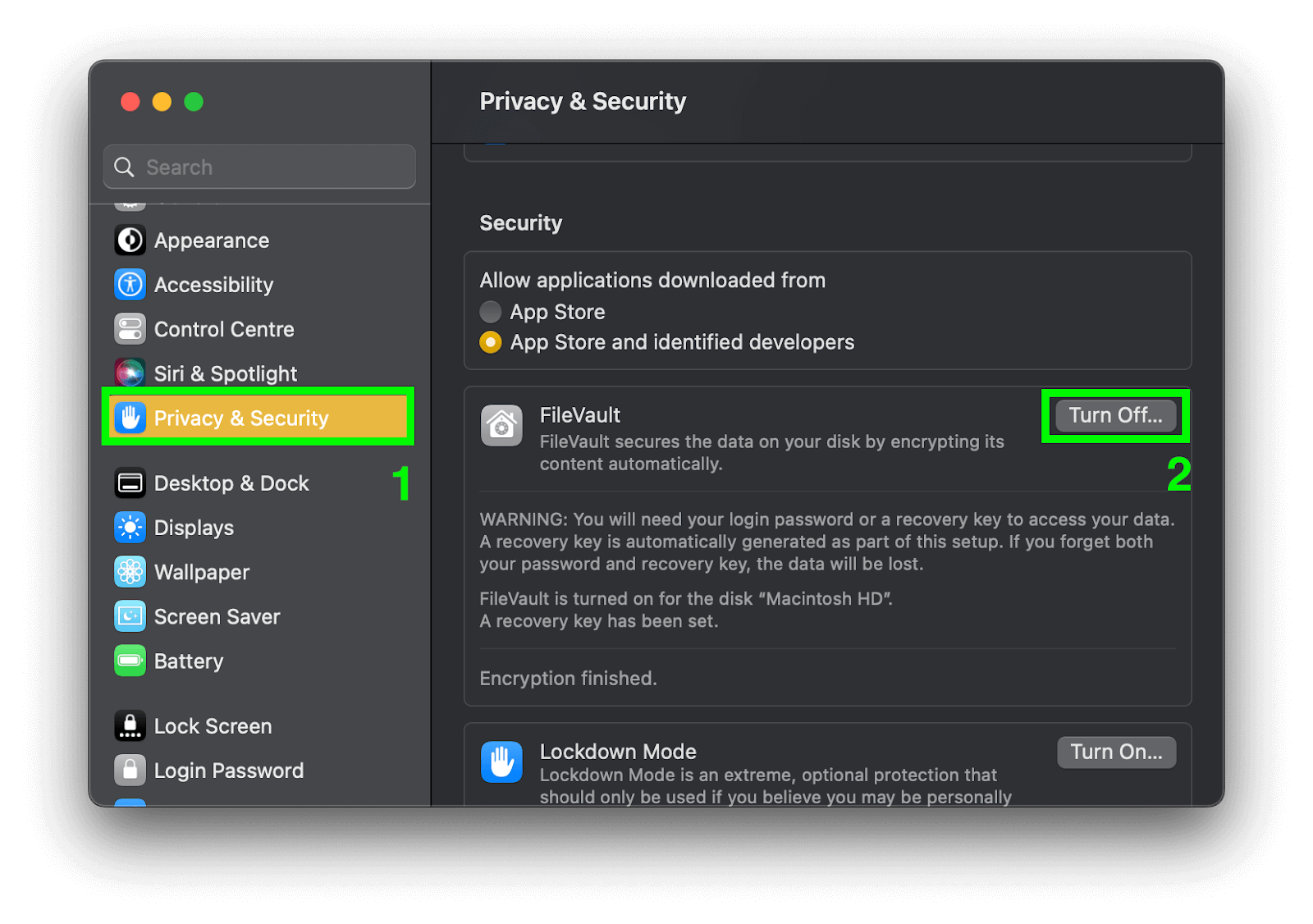This screenshot has height=924, width=1313.
Task: Click inside the Search field
Action: [259, 167]
